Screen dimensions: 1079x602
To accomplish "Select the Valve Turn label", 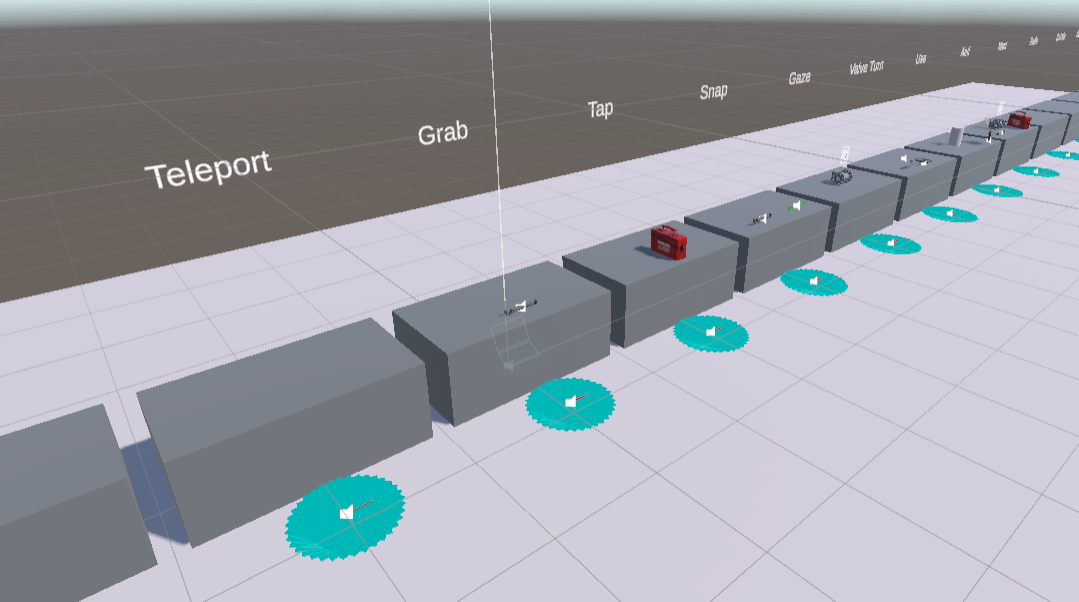I will (x=866, y=68).
